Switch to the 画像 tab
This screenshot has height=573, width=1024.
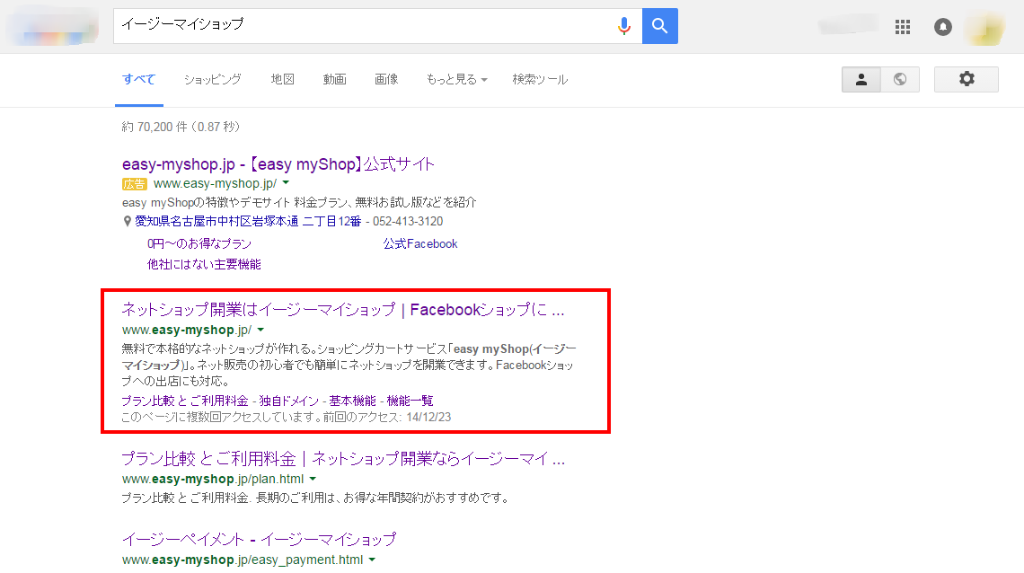(x=386, y=79)
